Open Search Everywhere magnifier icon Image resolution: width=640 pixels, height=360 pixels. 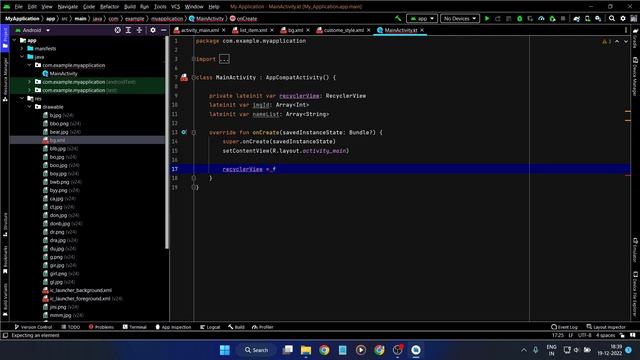click(x=612, y=18)
